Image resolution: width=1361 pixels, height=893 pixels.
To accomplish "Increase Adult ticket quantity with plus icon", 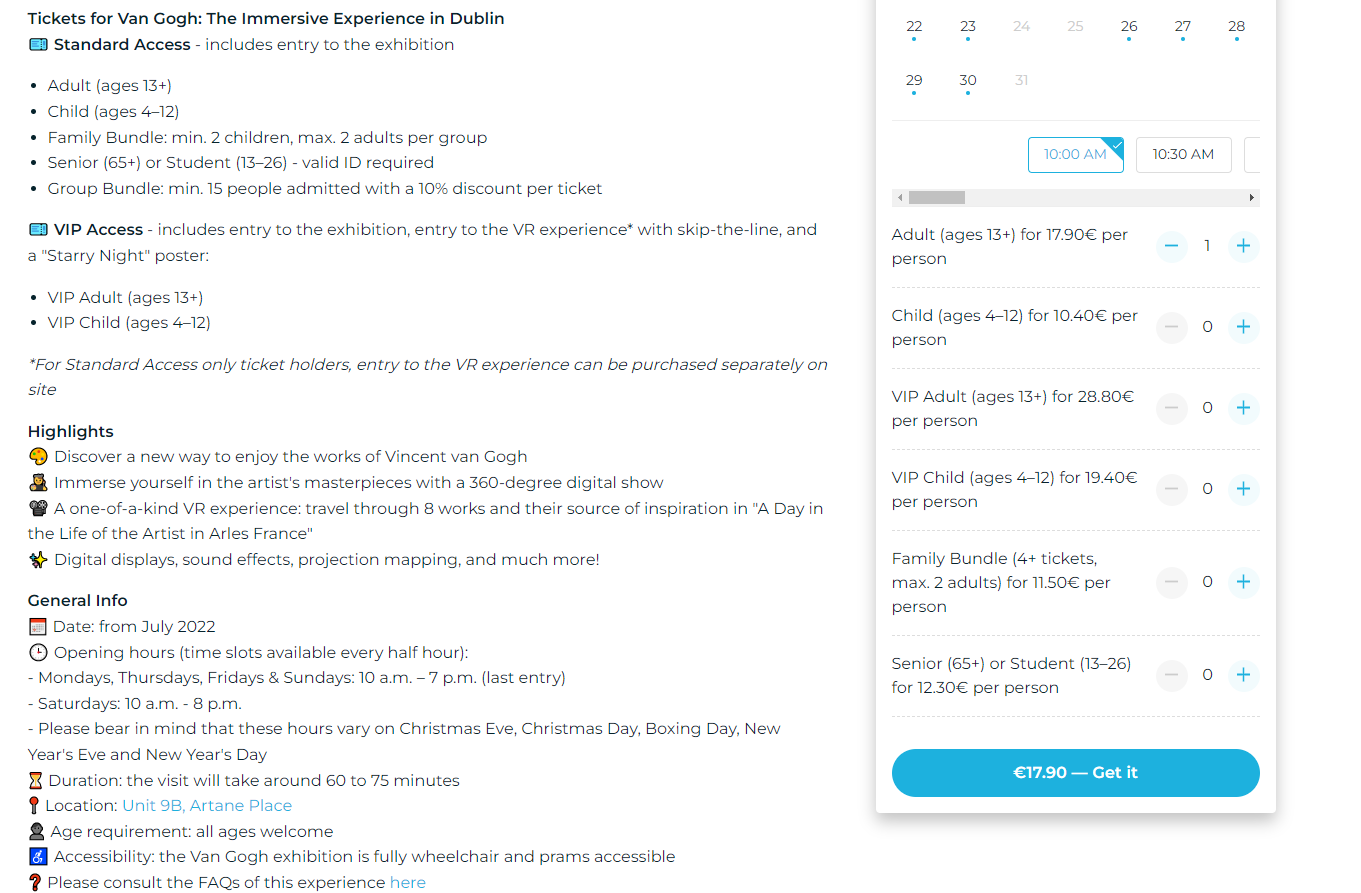I will [1243, 246].
